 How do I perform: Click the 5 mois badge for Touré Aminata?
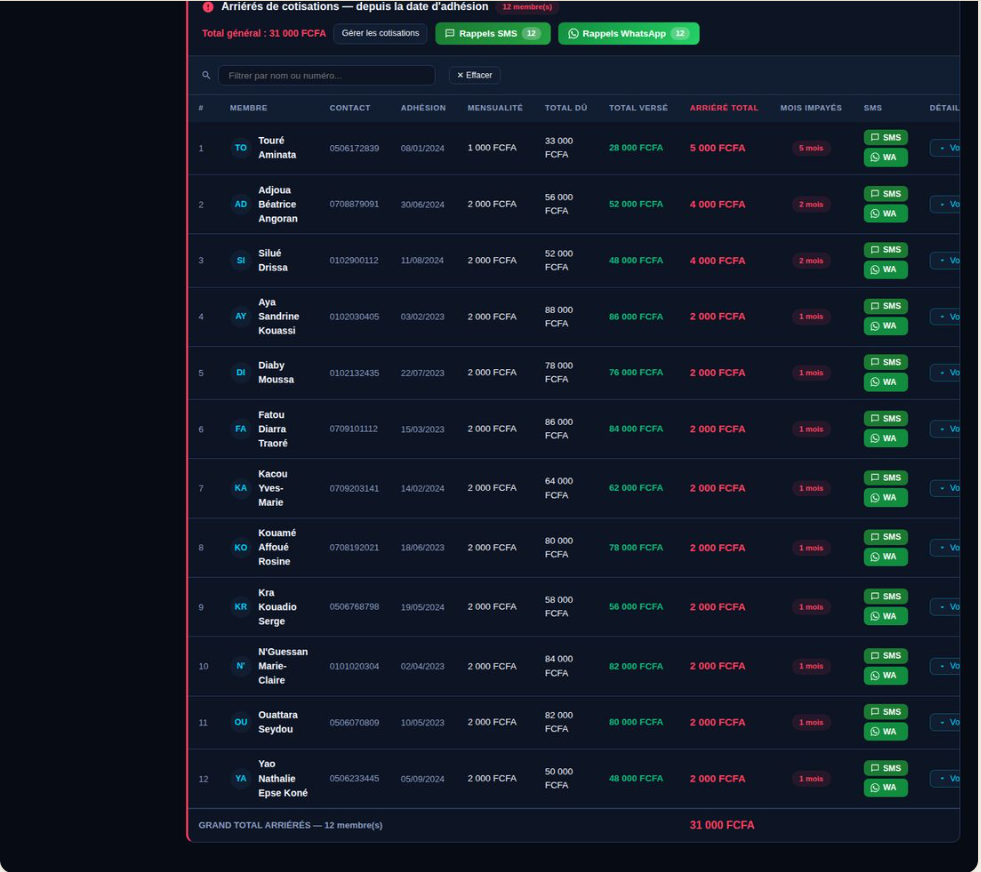[811, 148]
